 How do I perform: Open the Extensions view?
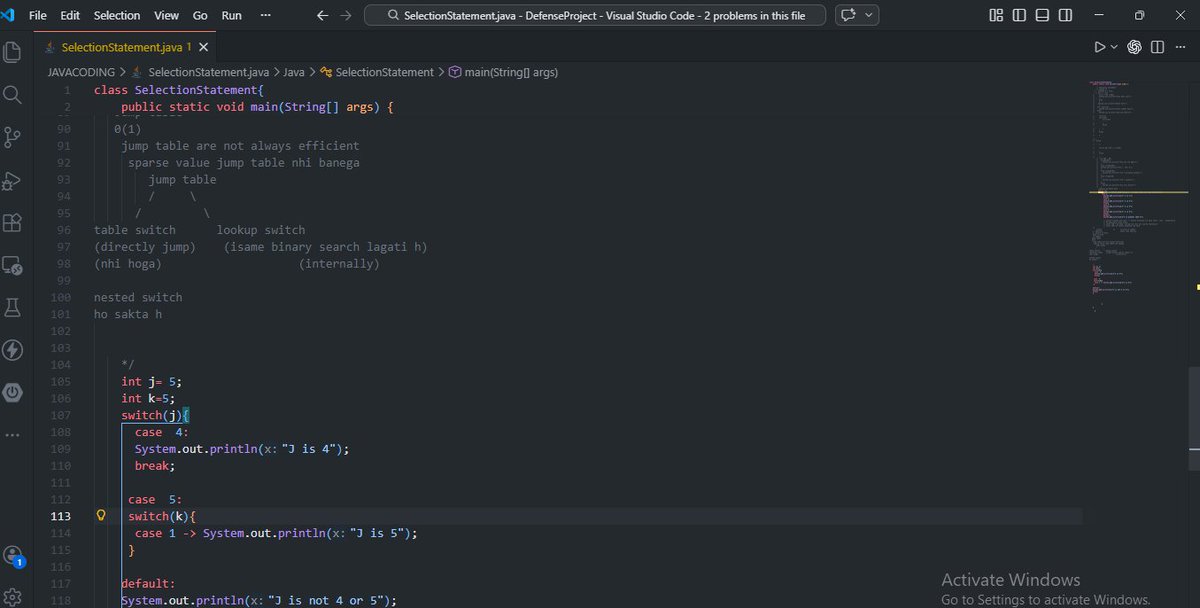[13, 222]
